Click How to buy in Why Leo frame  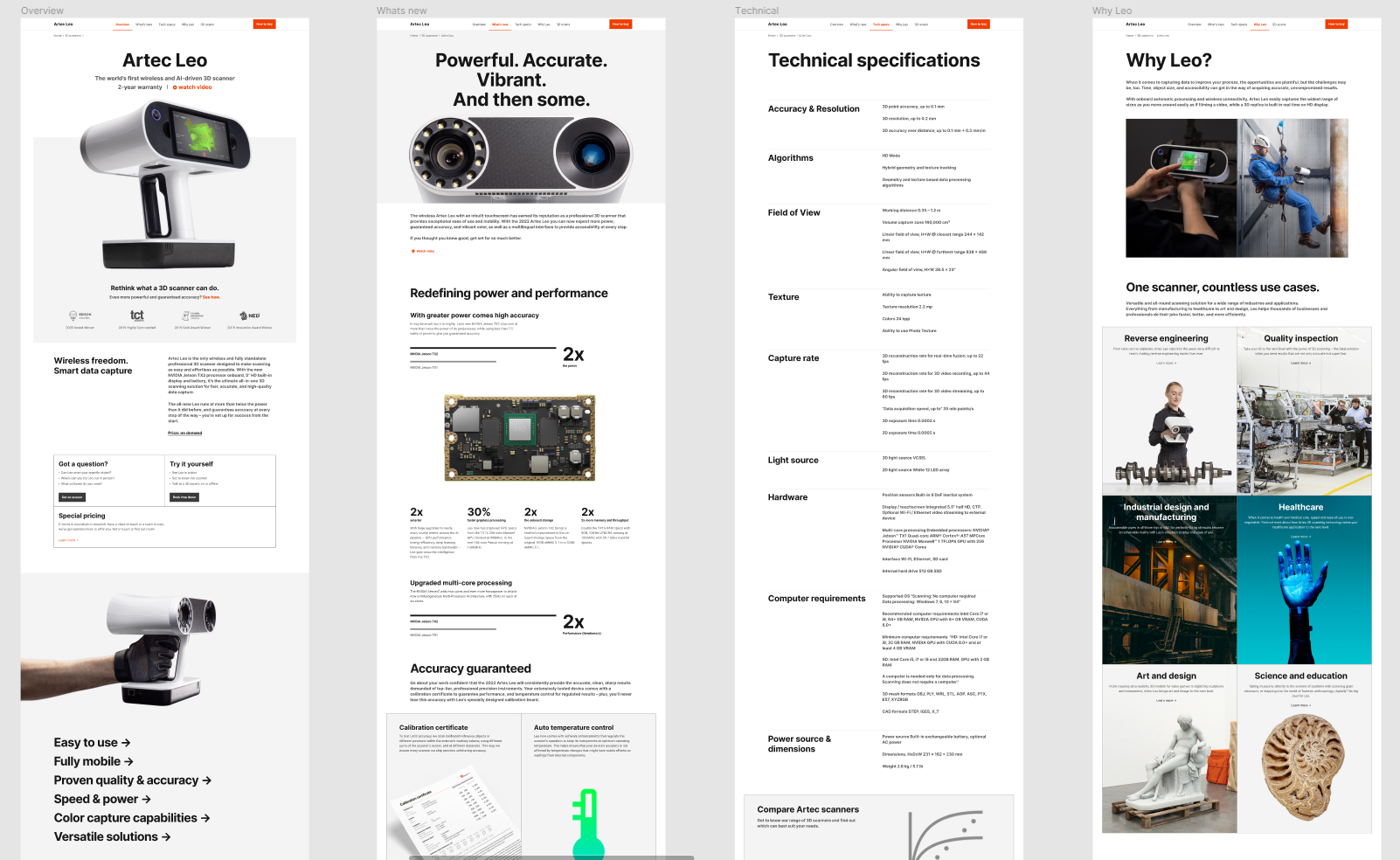(1336, 24)
